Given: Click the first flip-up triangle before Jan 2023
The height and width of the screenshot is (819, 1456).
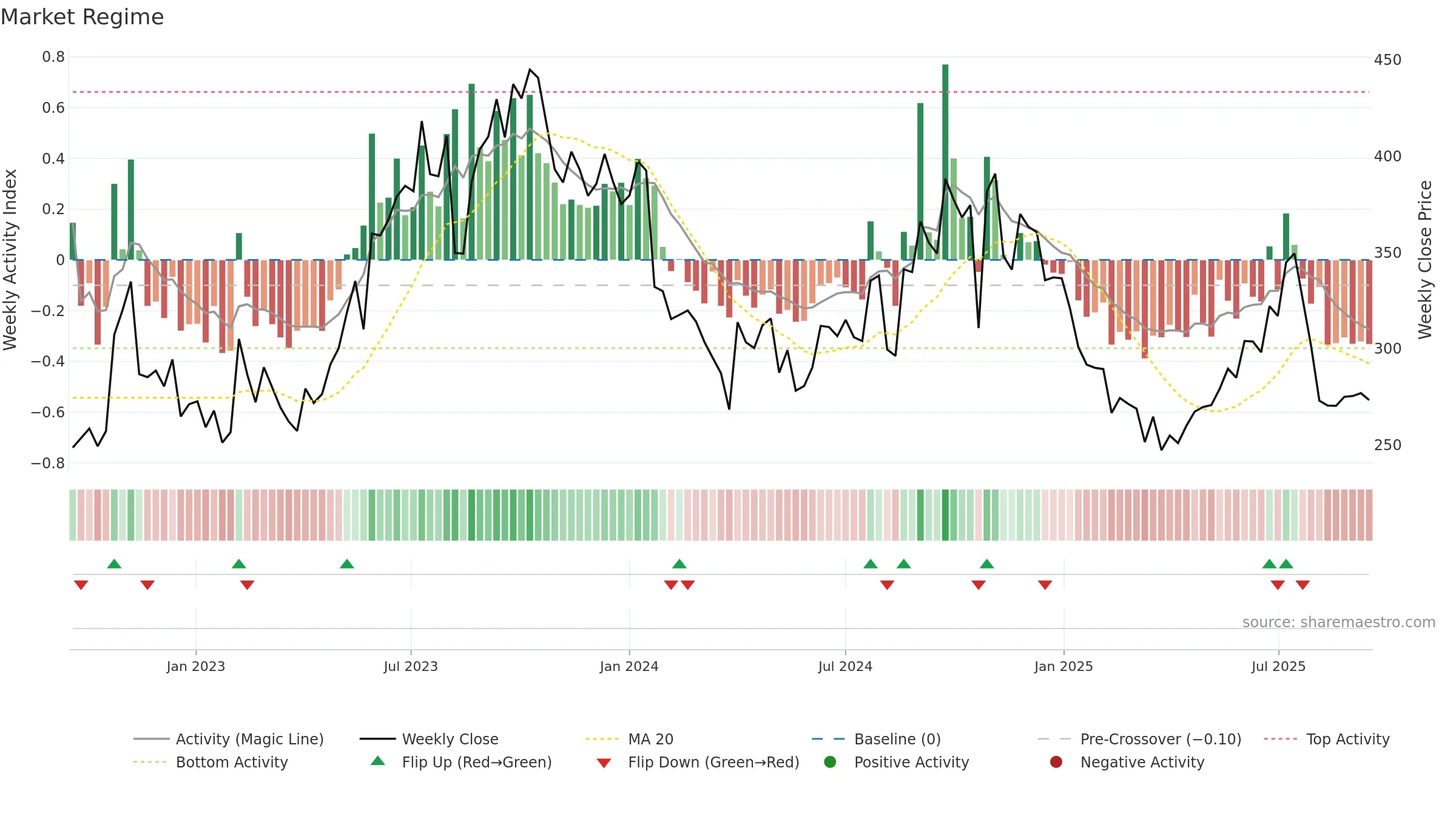Looking at the screenshot, I should click(x=114, y=564).
